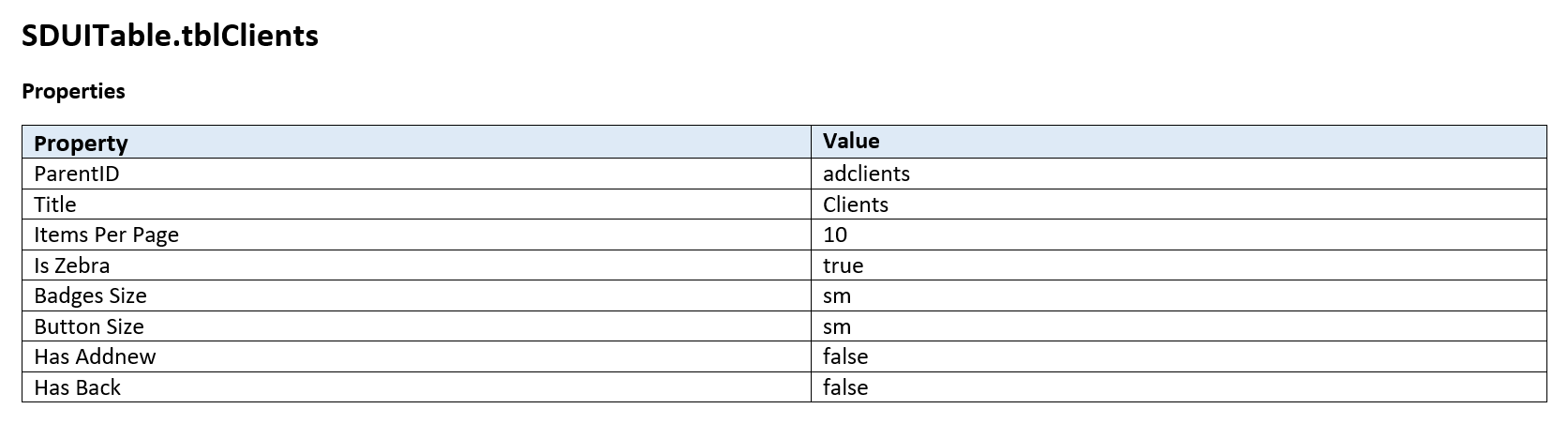
Task: Select the Has Back property cell
Action: [x=78, y=387]
